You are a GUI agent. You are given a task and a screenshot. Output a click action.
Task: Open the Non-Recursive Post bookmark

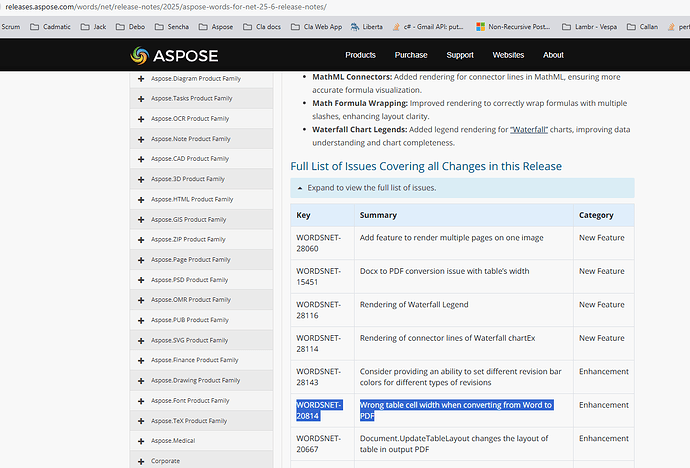coord(513,27)
